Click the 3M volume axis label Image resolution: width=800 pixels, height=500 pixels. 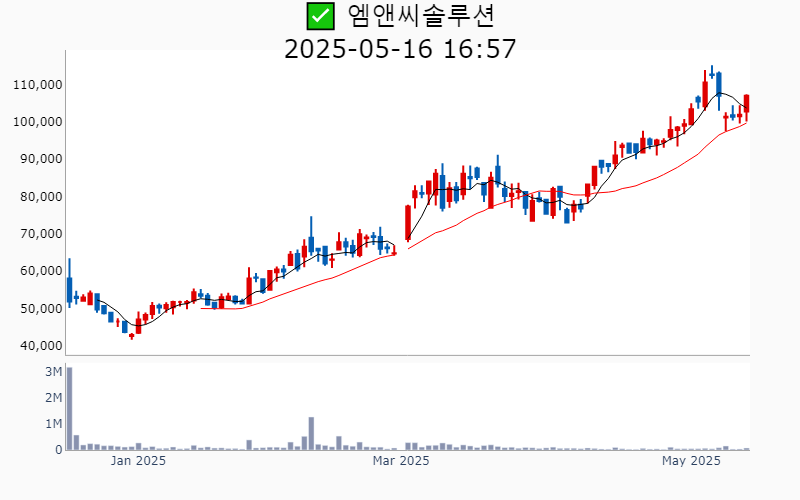[x=54, y=372]
